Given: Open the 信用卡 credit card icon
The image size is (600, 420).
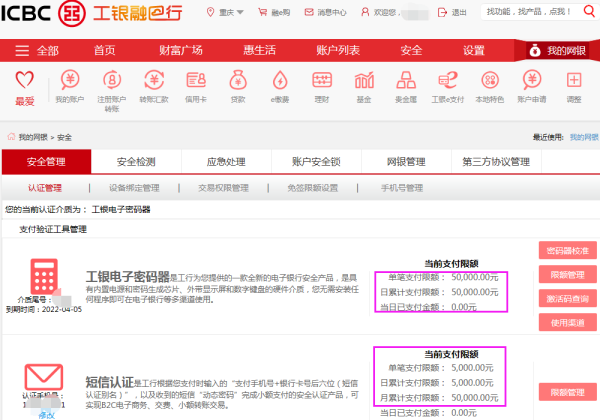Looking at the screenshot, I should click(x=196, y=80).
